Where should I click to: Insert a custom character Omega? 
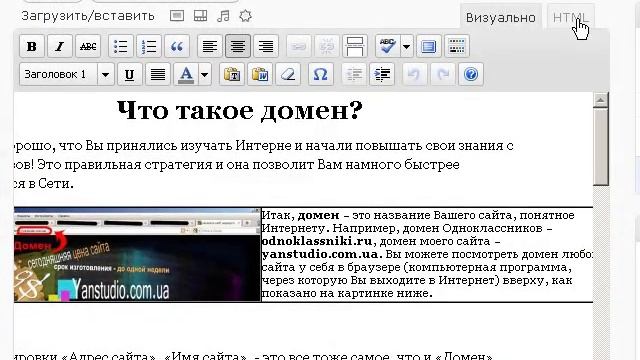320,74
